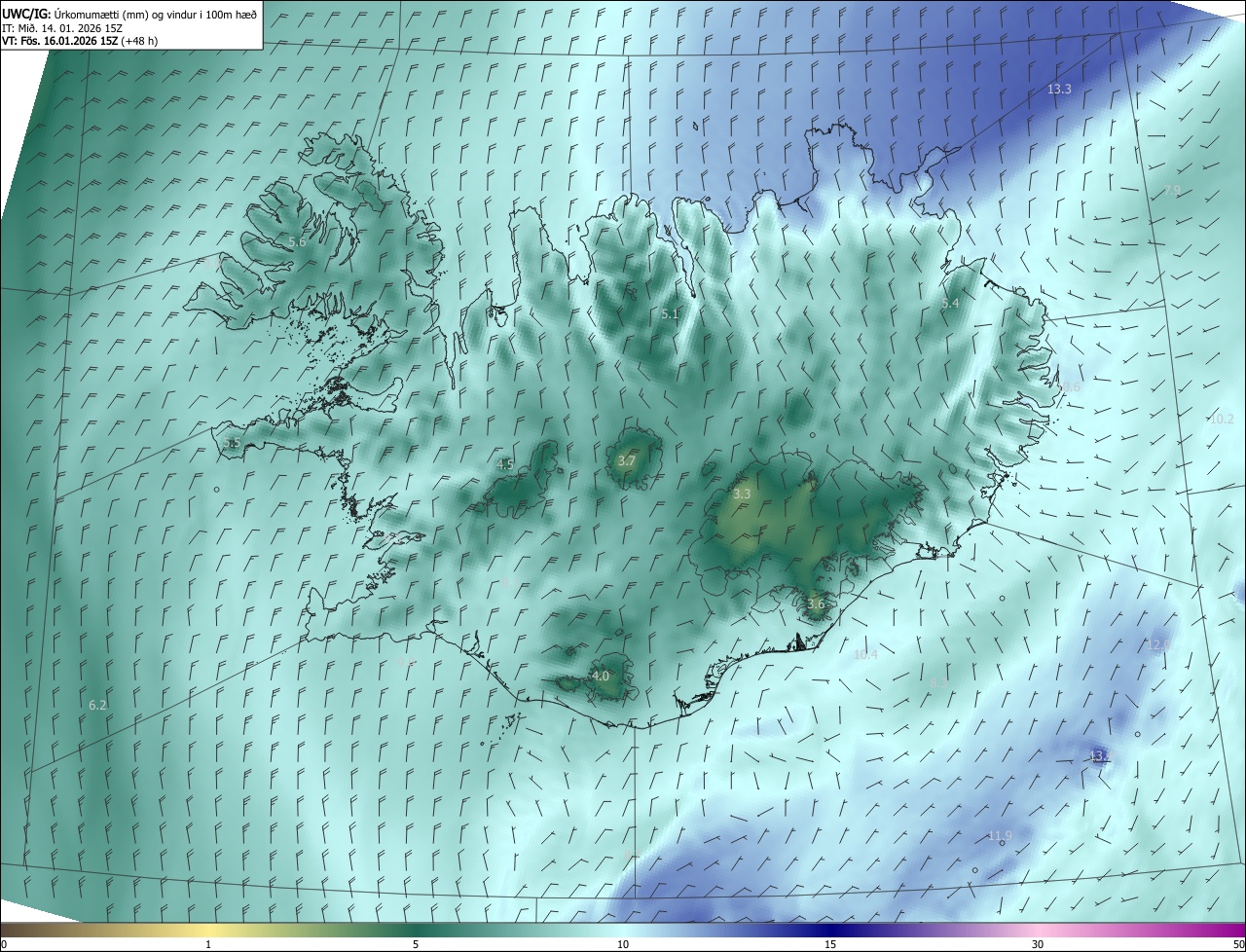Click the 5.4 value in northeast Iceland
This screenshot has width=1246, height=952.
click(950, 304)
